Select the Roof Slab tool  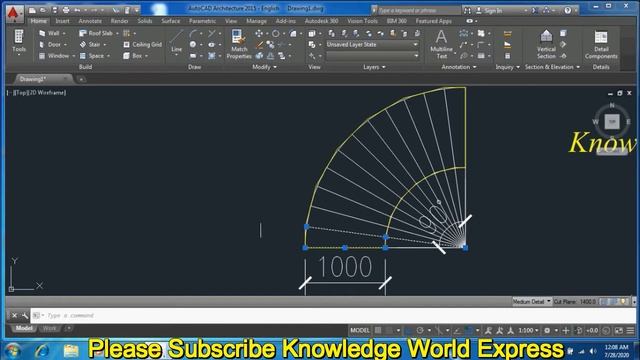click(96, 33)
